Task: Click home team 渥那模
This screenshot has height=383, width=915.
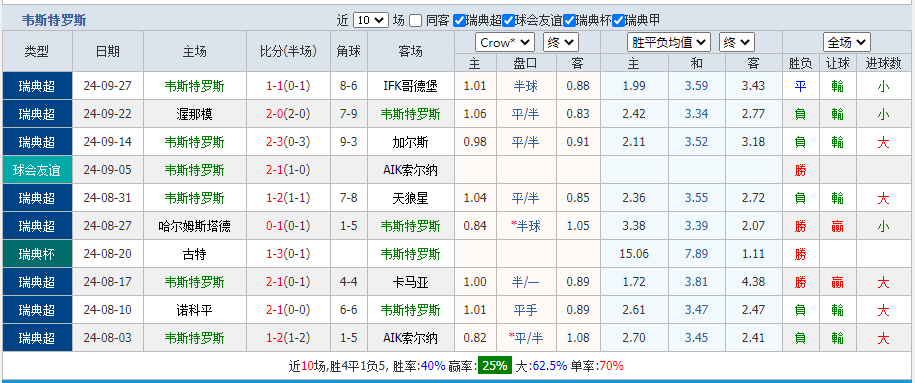Action: [x=194, y=114]
